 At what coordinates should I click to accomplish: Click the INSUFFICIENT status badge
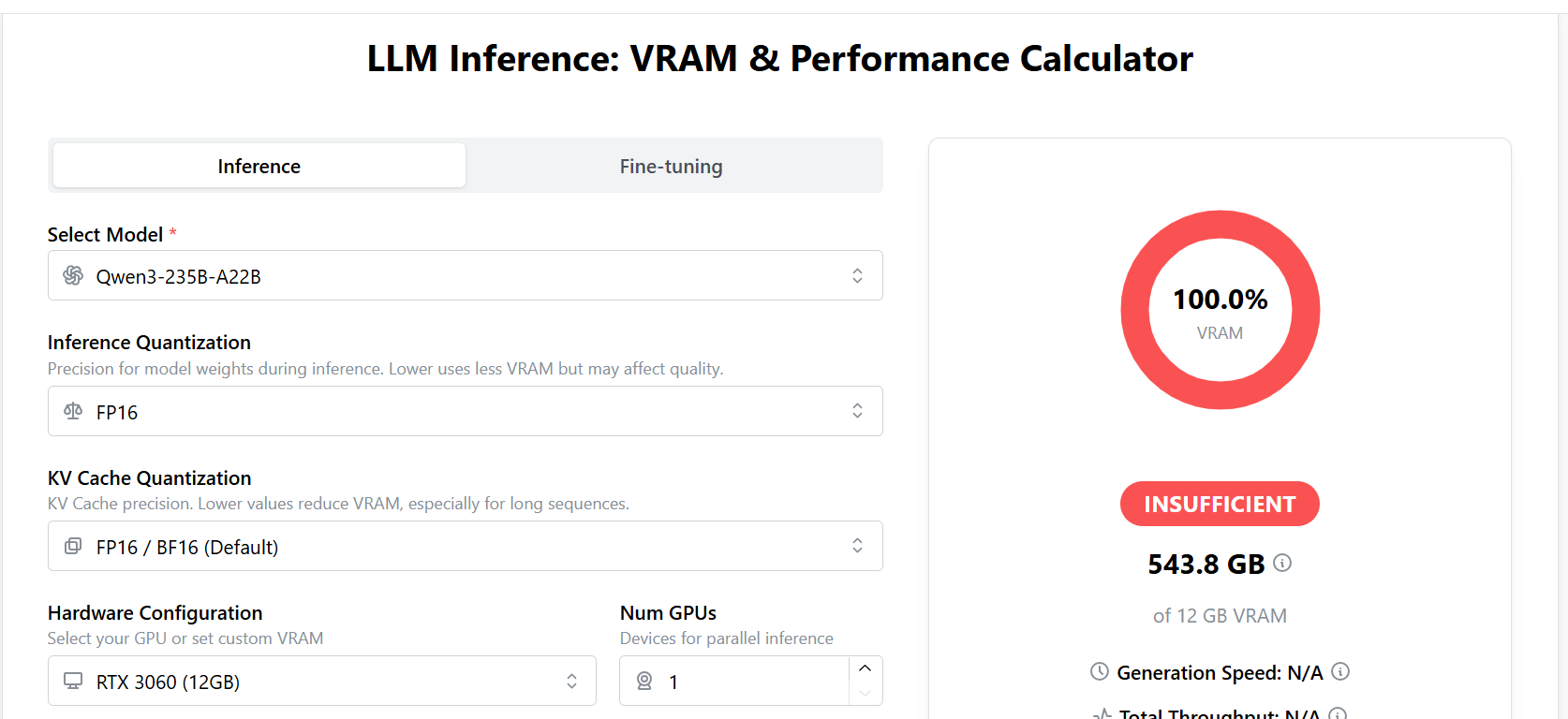coord(1220,504)
